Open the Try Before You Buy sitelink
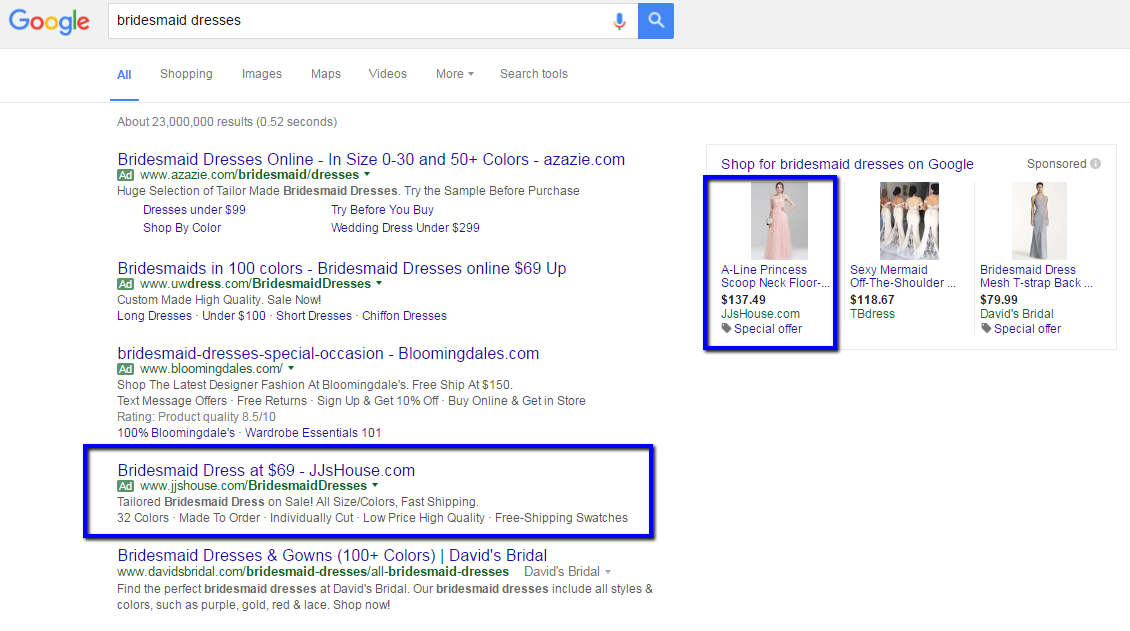 382,210
